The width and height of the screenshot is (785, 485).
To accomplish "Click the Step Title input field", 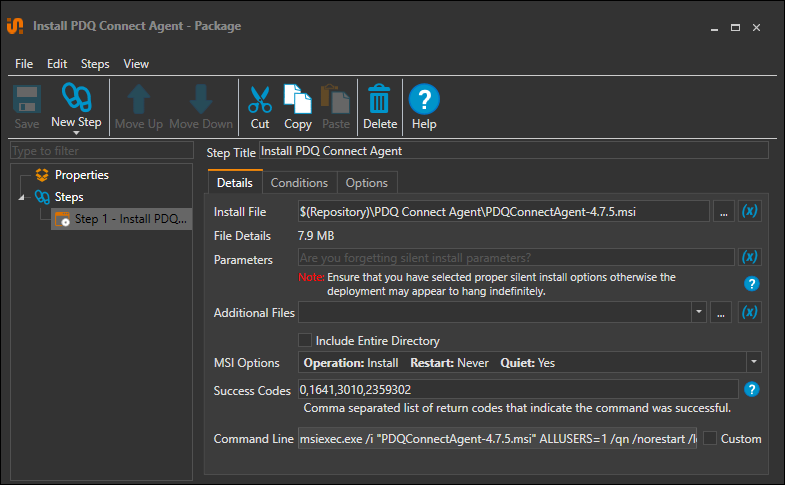I will (513, 151).
